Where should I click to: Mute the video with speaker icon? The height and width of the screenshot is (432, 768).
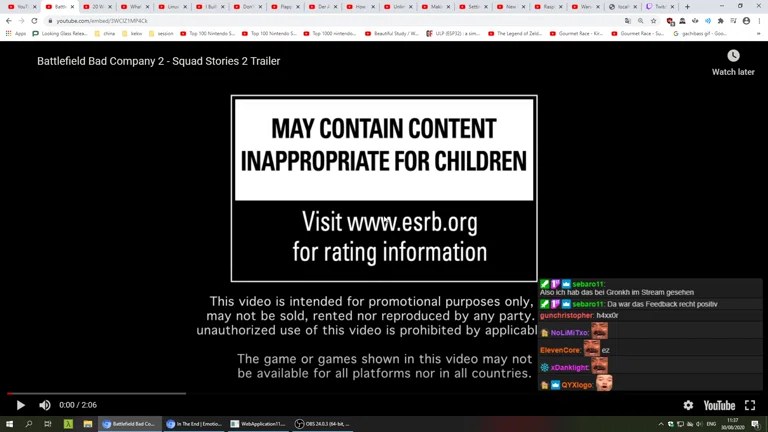click(x=45, y=405)
